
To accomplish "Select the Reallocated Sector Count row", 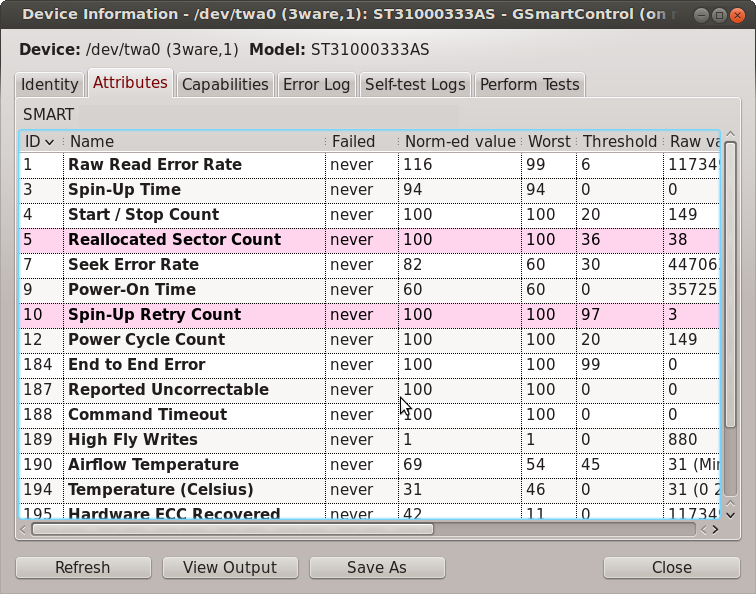I will coord(370,240).
